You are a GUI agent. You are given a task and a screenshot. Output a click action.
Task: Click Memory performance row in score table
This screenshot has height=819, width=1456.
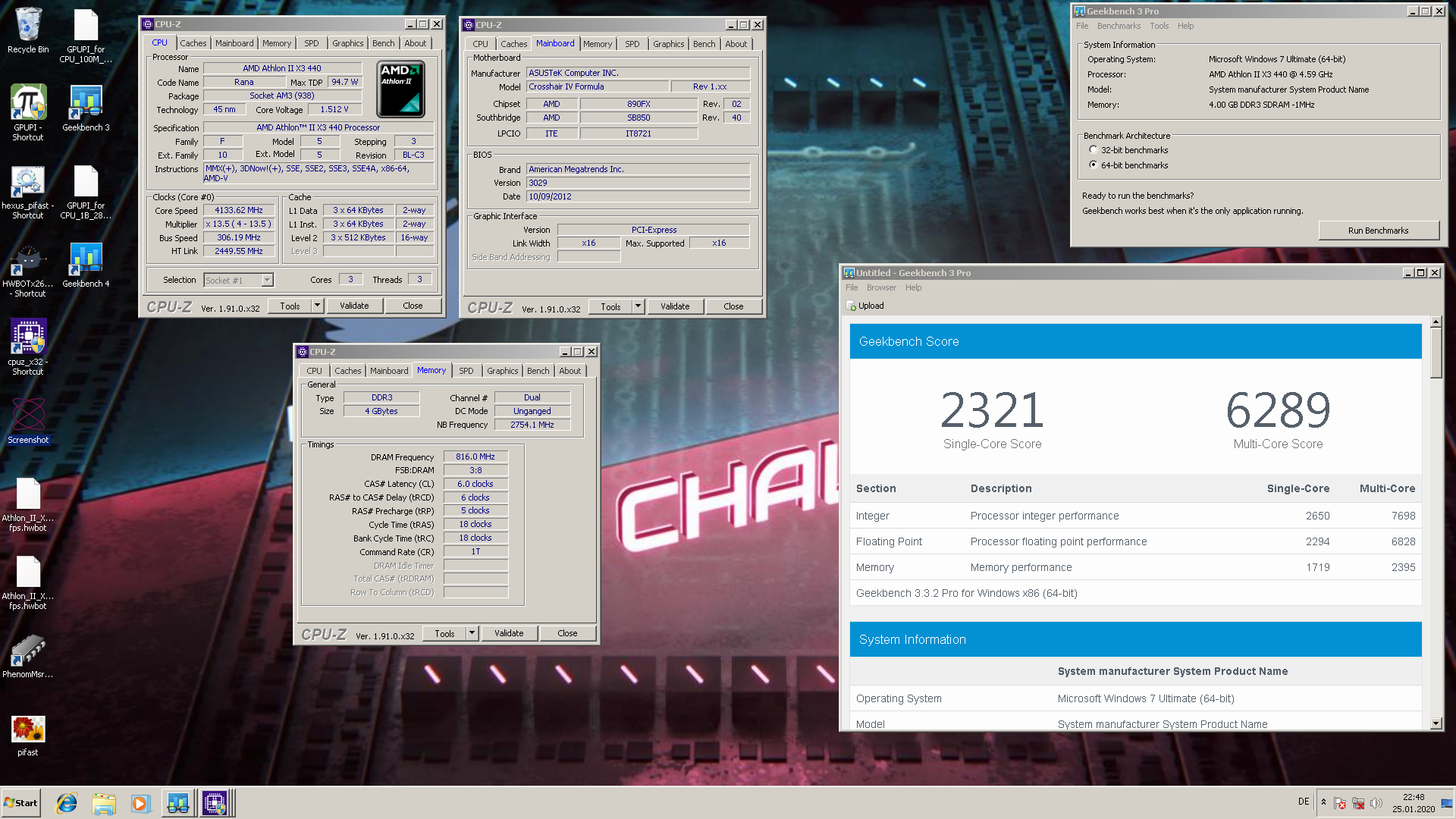[x=1135, y=567]
